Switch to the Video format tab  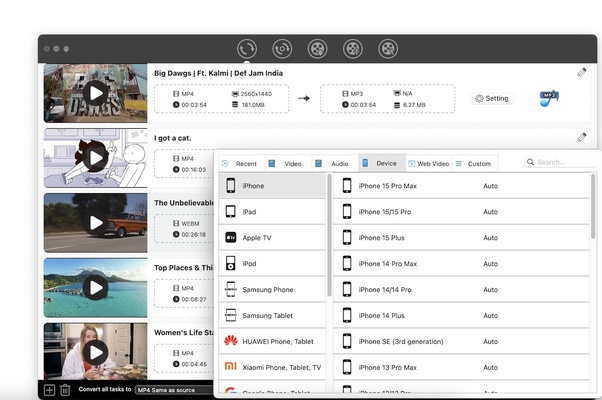[x=288, y=164]
